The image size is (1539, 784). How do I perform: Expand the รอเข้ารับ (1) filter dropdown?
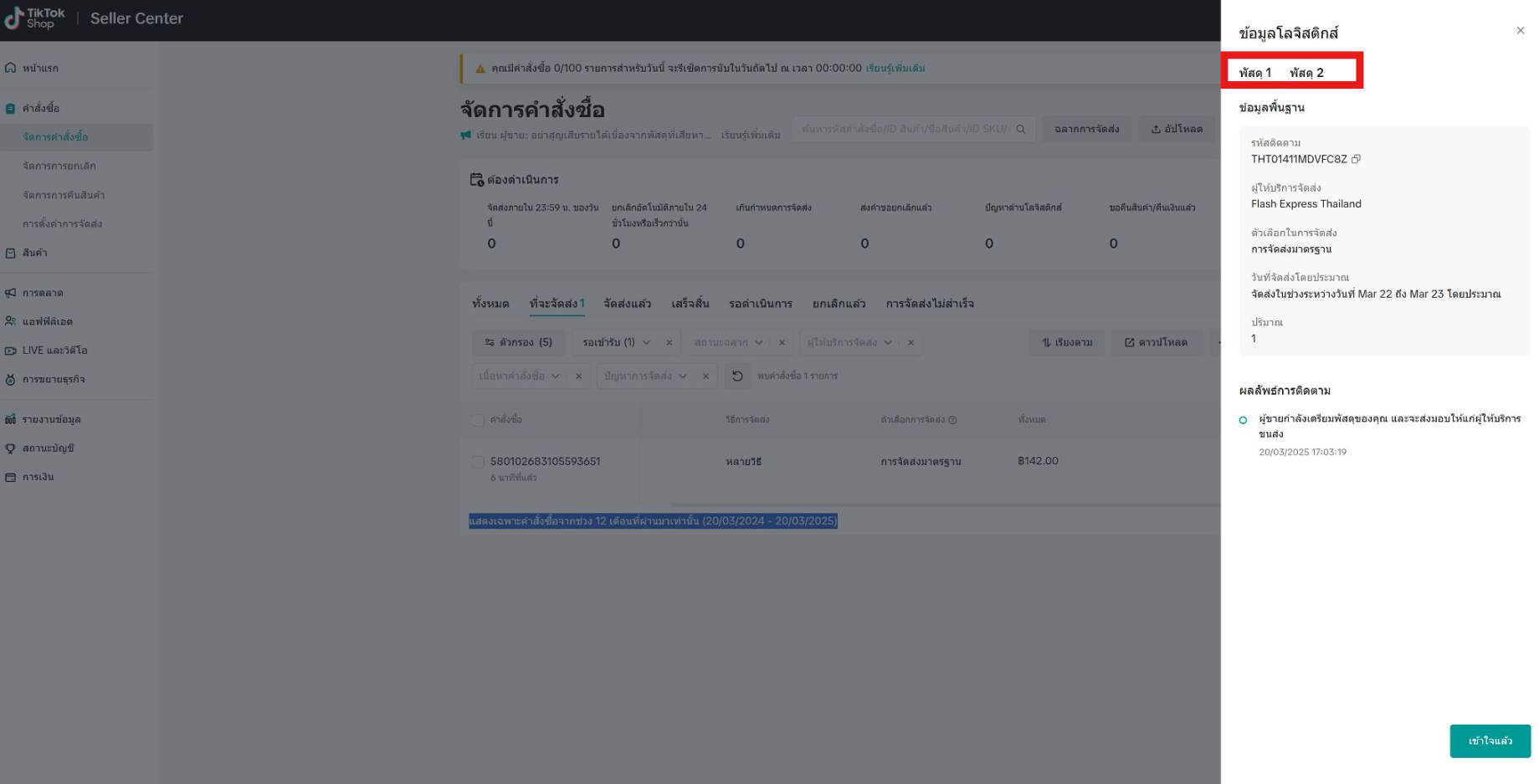click(645, 341)
